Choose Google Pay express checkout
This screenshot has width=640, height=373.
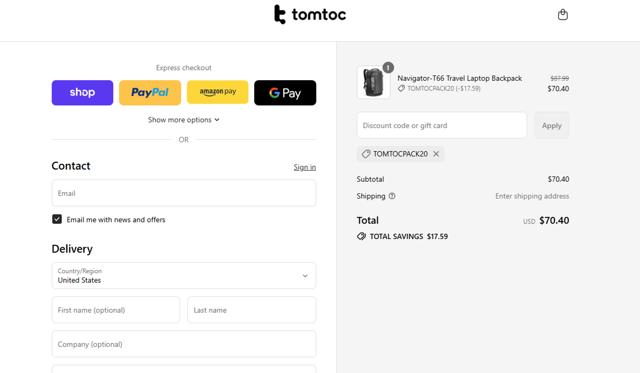(x=285, y=93)
